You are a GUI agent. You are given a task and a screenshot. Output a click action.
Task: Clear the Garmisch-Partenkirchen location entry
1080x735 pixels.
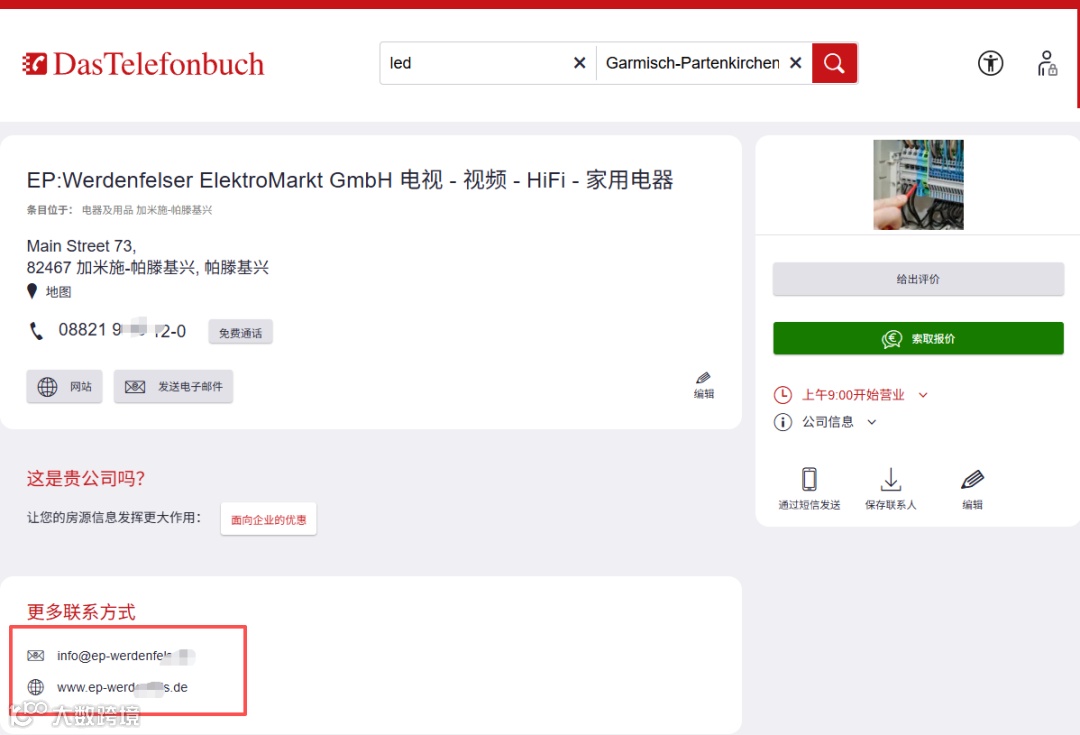[796, 63]
